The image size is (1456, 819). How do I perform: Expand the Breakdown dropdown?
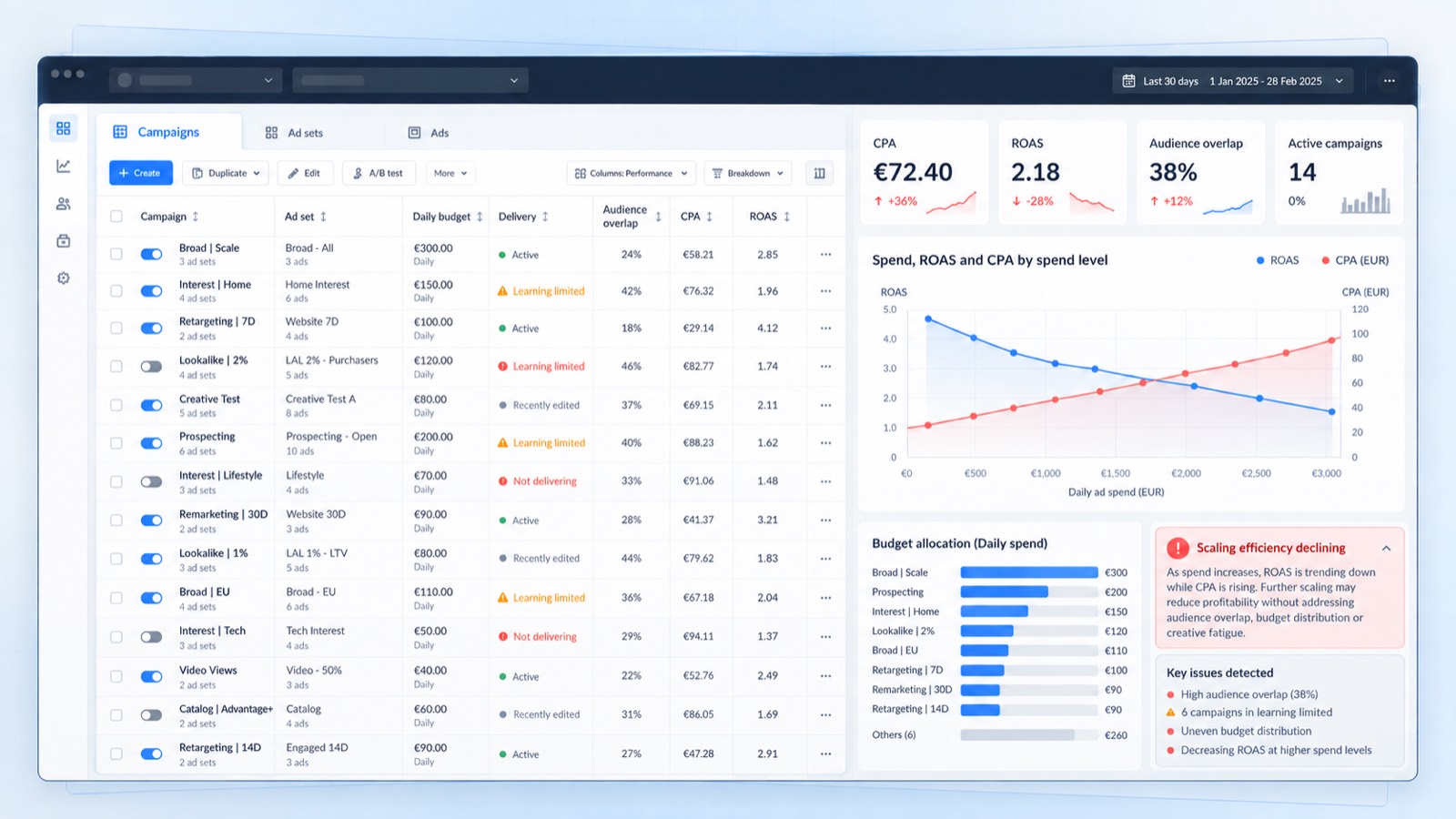[x=747, y=173]
